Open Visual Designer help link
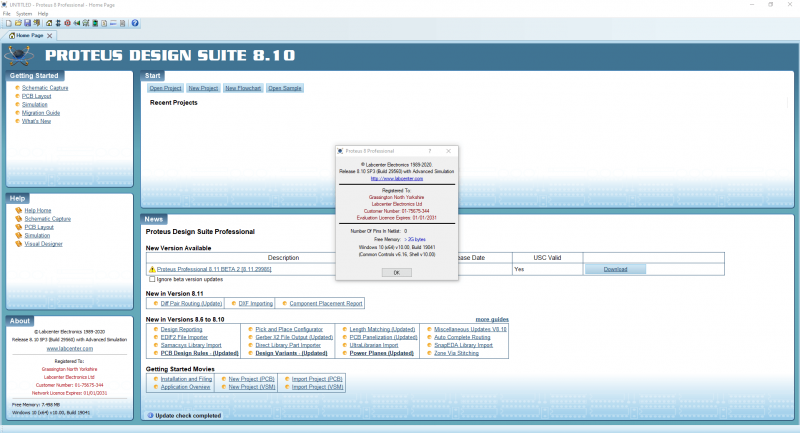800x433 pixels. (x=43, y=244)
